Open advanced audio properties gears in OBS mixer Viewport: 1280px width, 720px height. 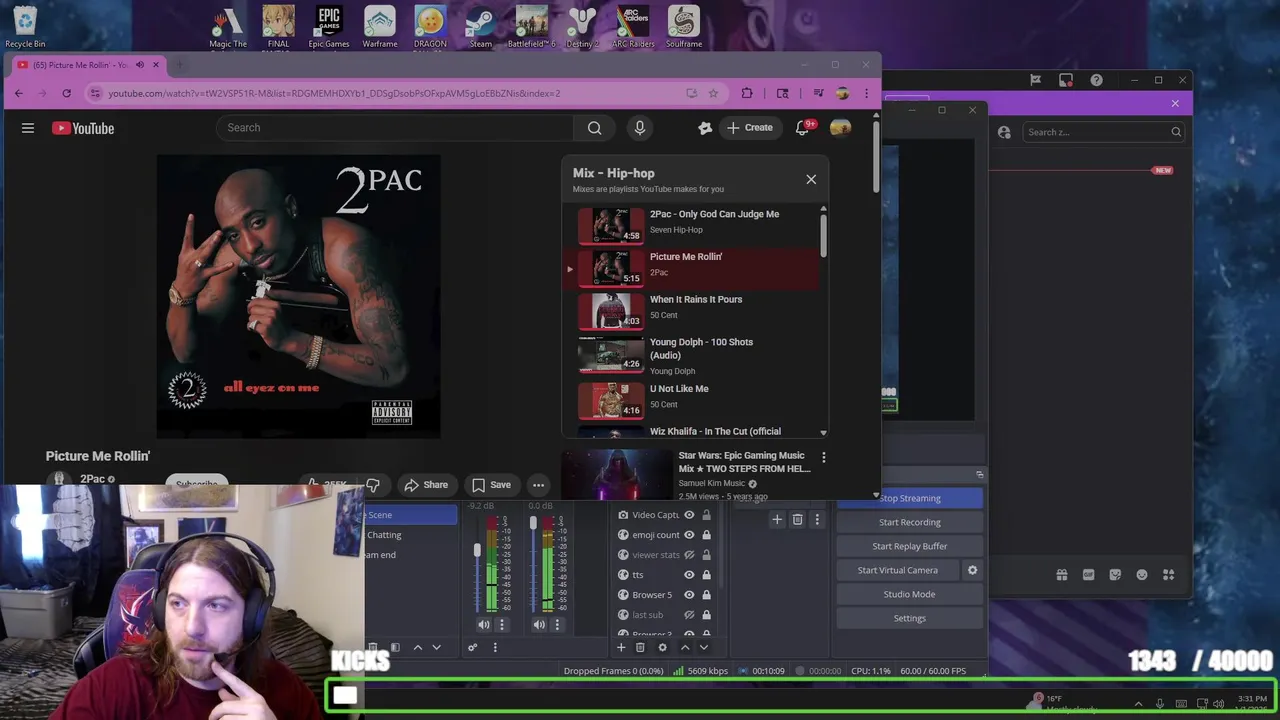pos(473,648)
